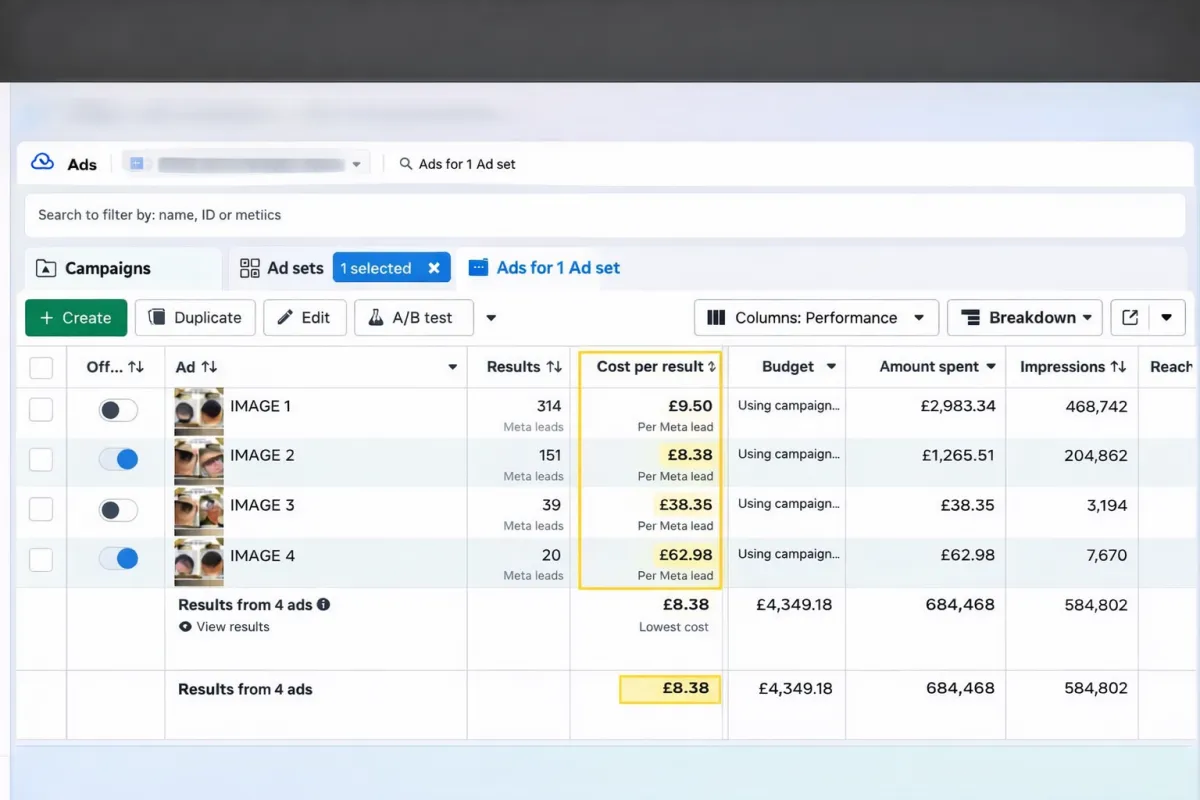Click the eye icon beside View results
Screen dimensions: 1200x800
tap(185, 627)
